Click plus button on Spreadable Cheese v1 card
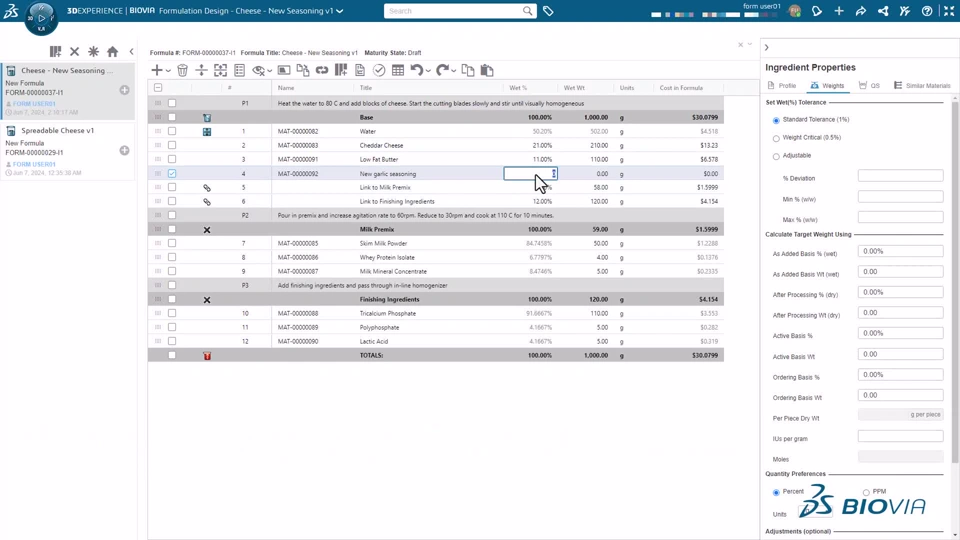 (124, 151)
